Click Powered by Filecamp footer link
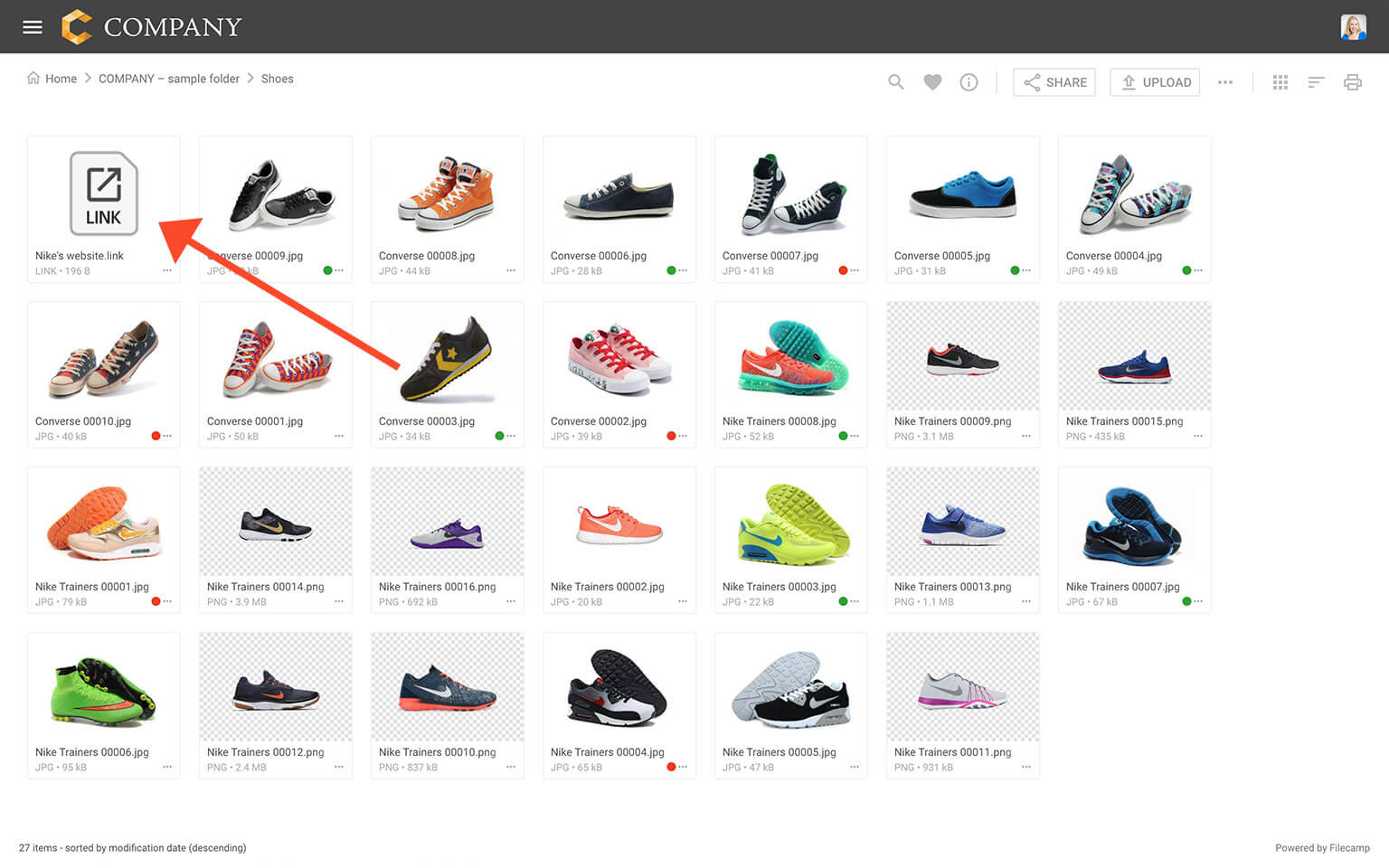Screen dimensions: 1389x868 pyautogui.click(x=1322, y=848)
